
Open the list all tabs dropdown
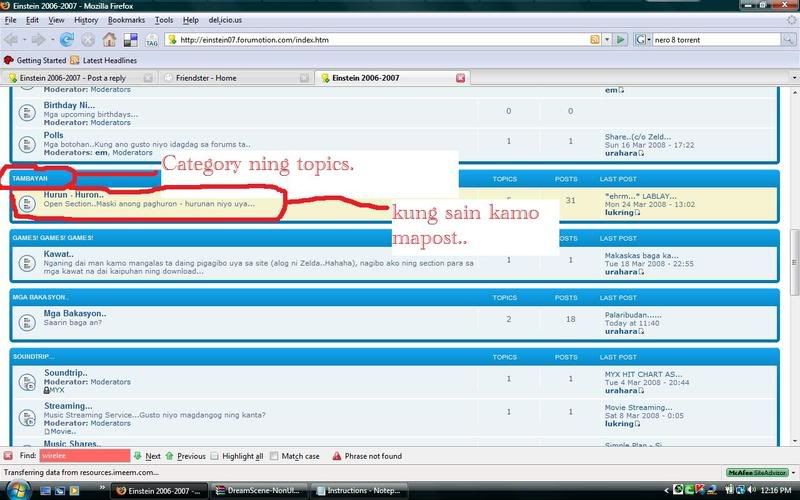point(794,78)
